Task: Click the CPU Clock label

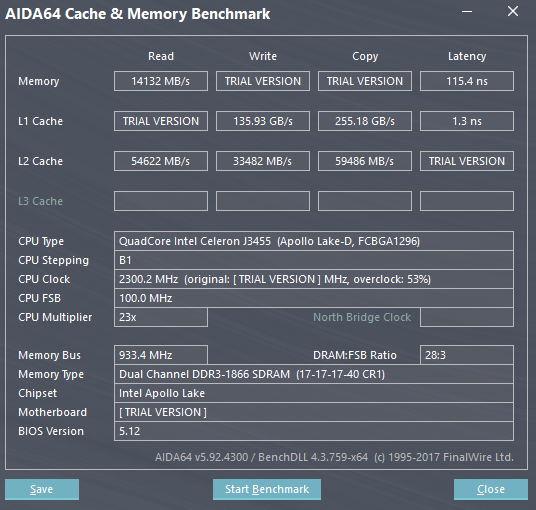Action: point(44,279)
